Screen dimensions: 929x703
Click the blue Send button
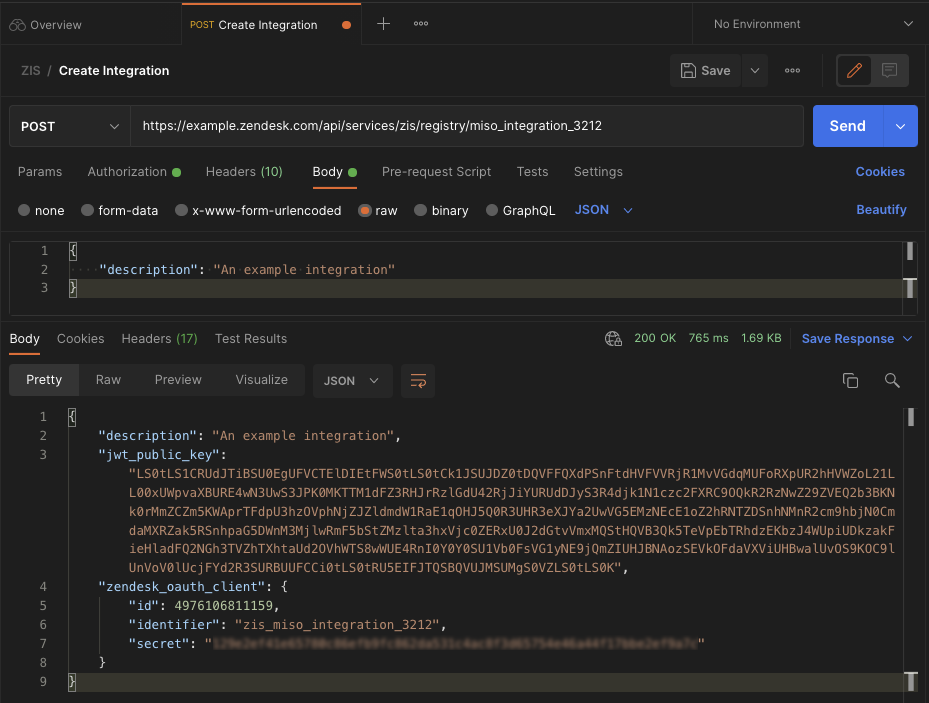tap(848, 126)
